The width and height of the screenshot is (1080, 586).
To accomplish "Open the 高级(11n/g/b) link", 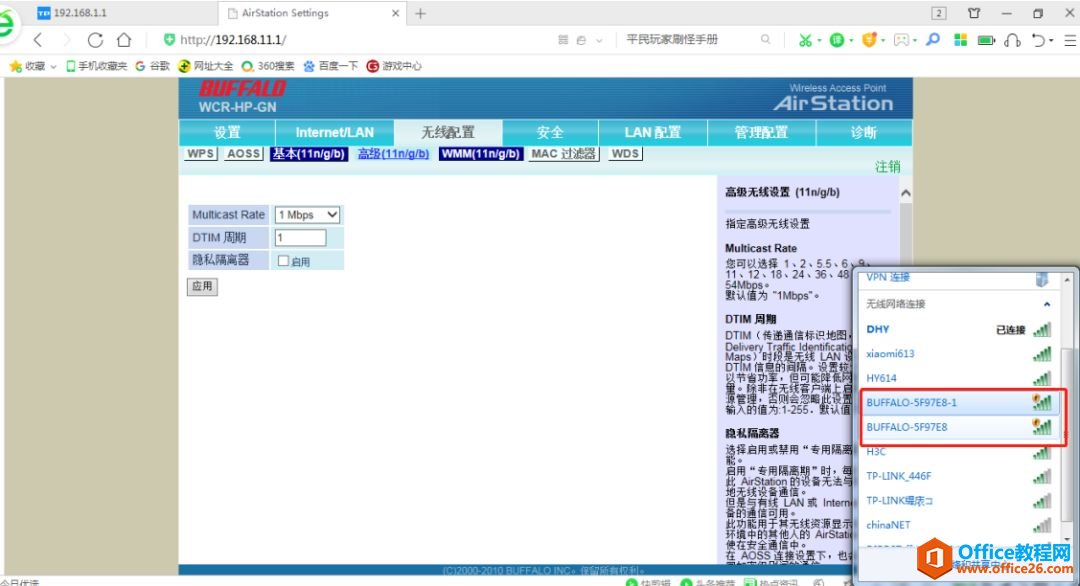I will (x=393, y=154).
